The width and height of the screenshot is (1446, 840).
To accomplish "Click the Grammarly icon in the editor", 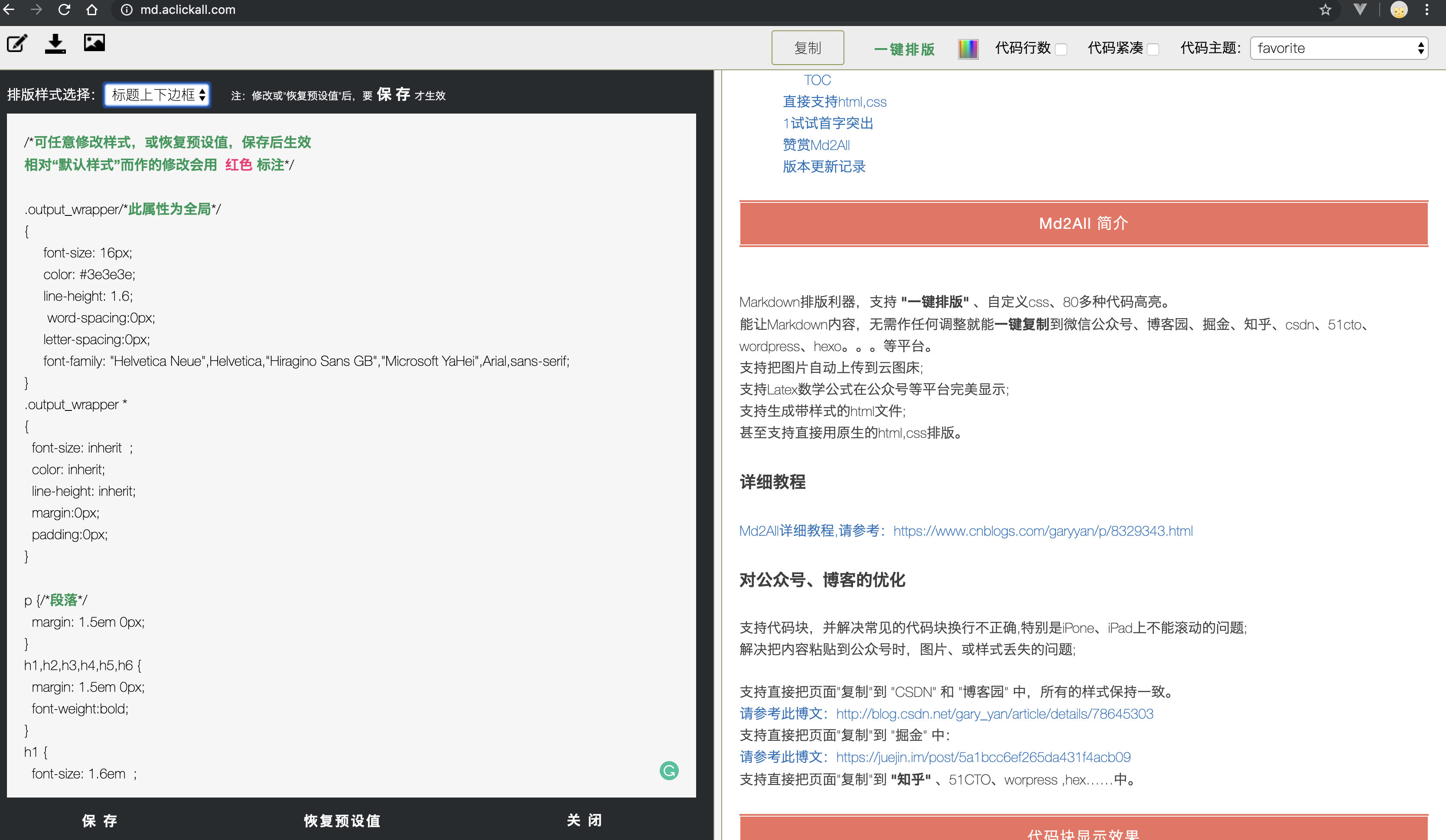I will [669, 770].
